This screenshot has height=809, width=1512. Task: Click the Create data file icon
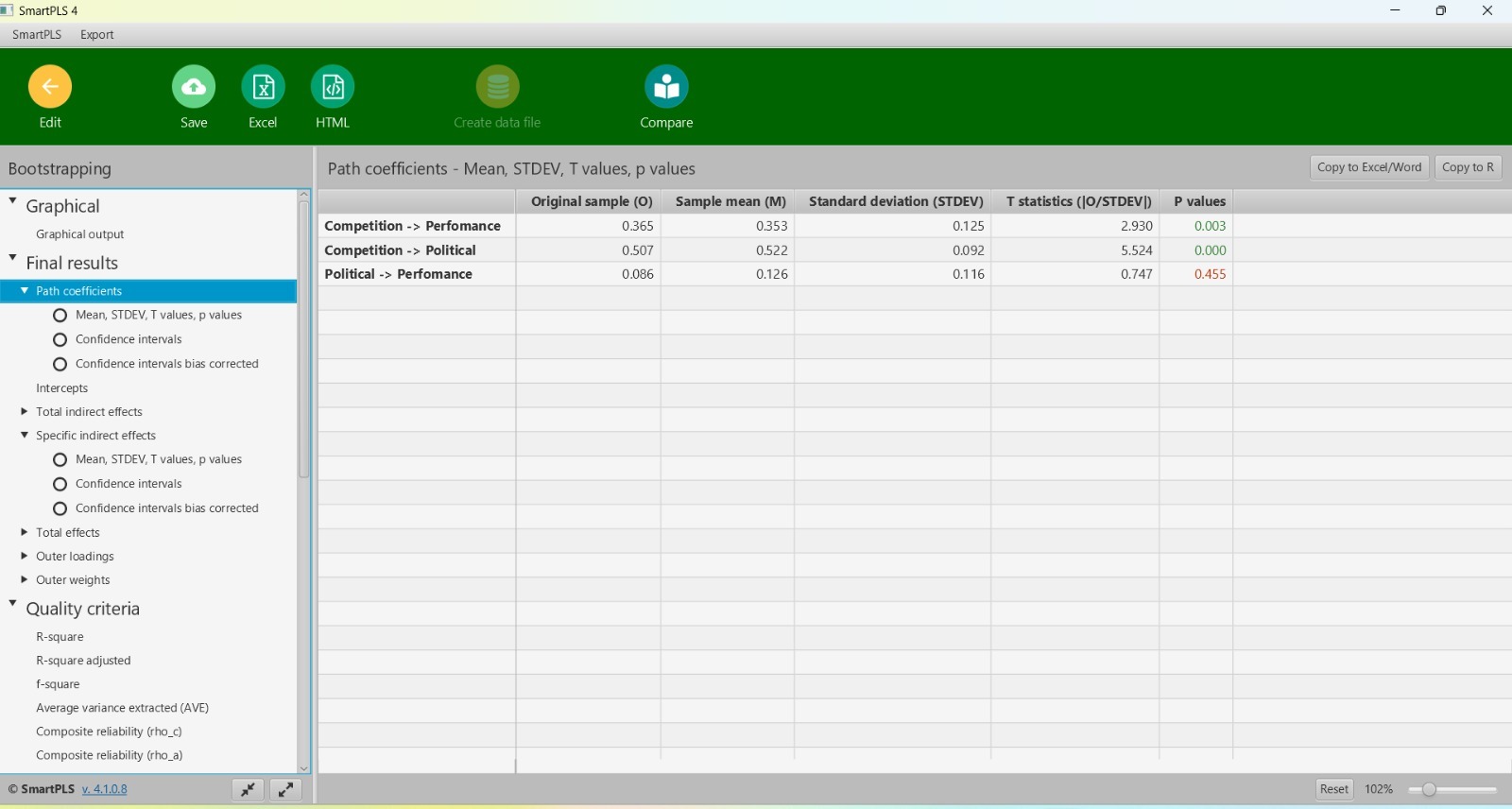497,87
